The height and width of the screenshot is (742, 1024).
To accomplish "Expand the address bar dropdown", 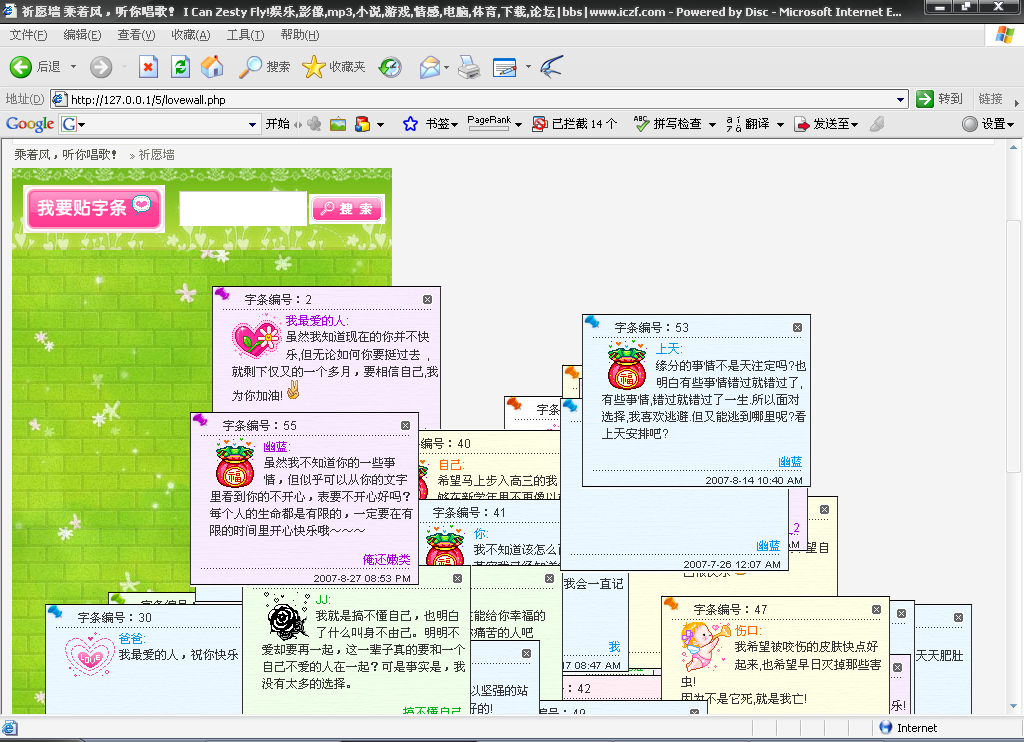I will [901, 99].
